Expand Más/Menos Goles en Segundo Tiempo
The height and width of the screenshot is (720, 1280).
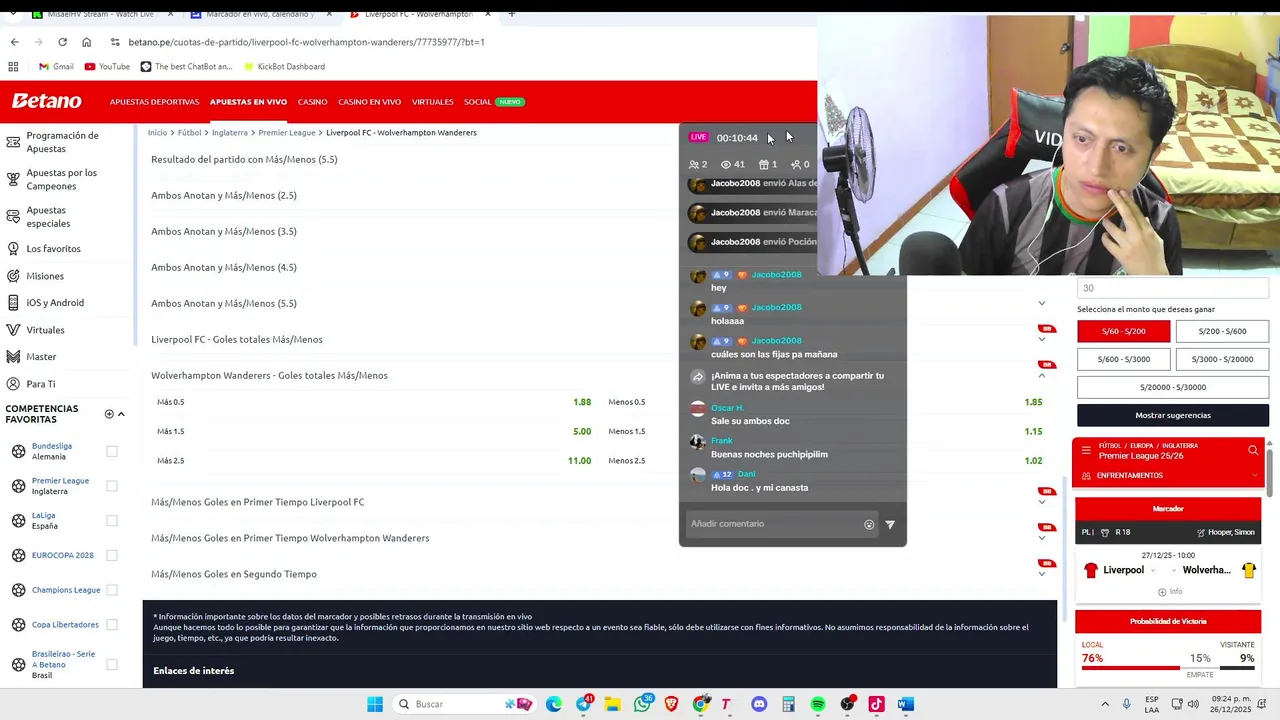pos(1041,574)
